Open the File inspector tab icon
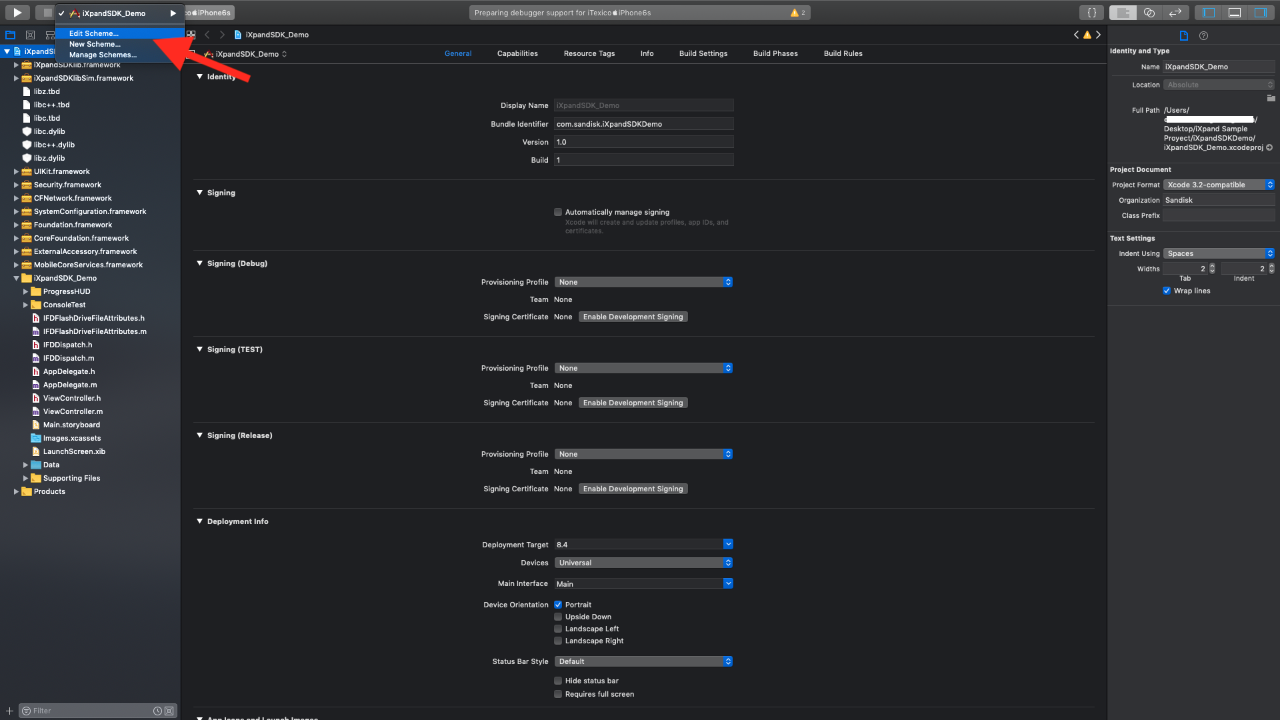 pos(1184,35)
